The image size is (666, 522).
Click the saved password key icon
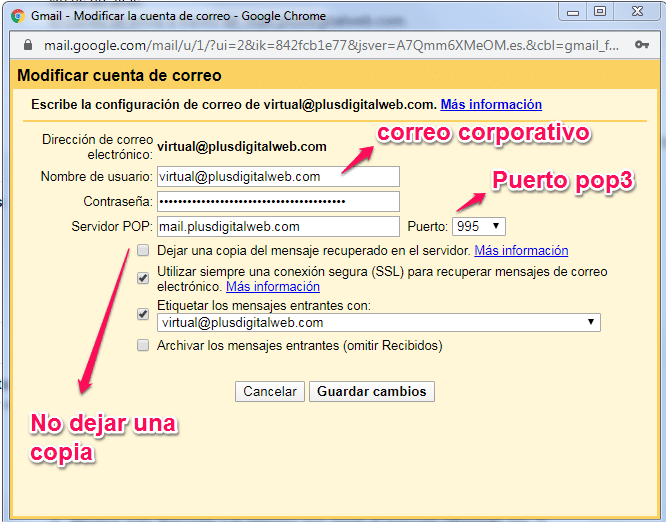click(642, 45)
